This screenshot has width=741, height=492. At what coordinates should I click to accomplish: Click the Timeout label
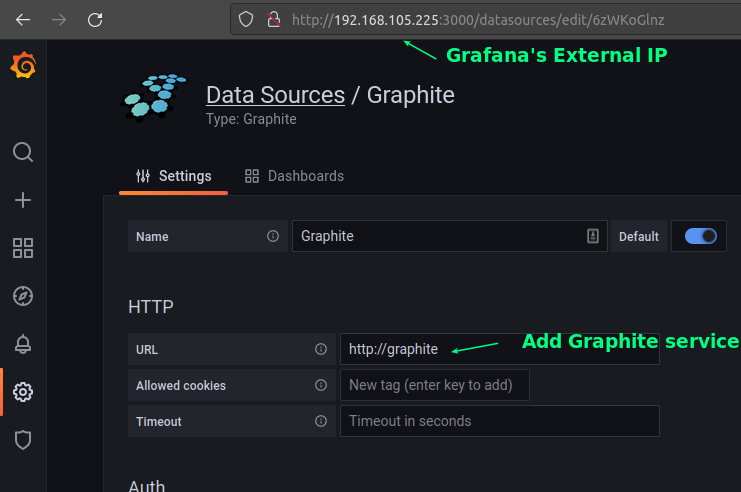tap(159, 422)
